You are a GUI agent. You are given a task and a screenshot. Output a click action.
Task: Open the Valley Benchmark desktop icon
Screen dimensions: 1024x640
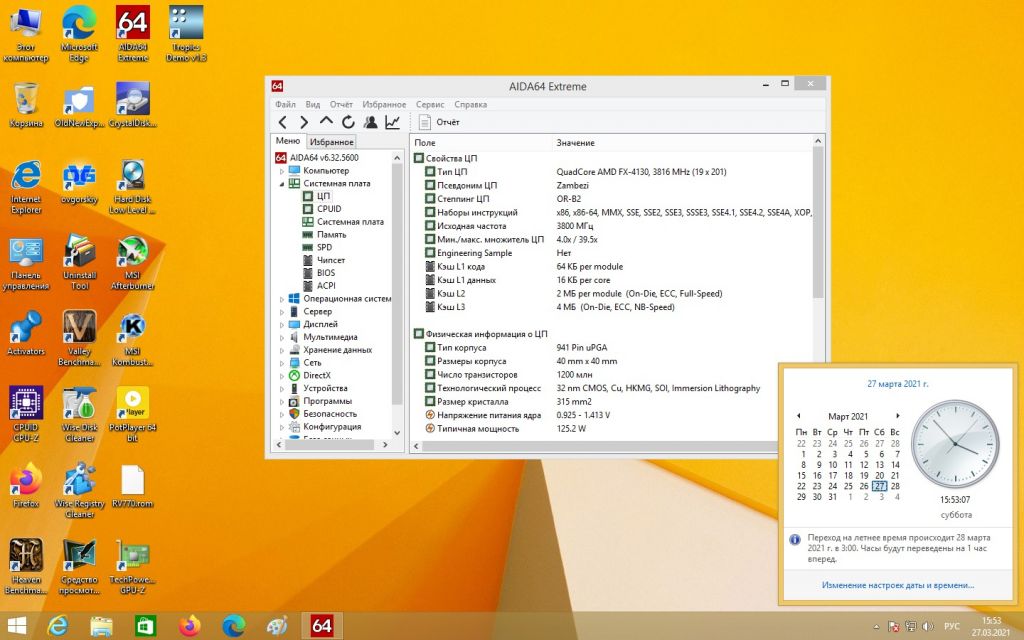point(80,338)
